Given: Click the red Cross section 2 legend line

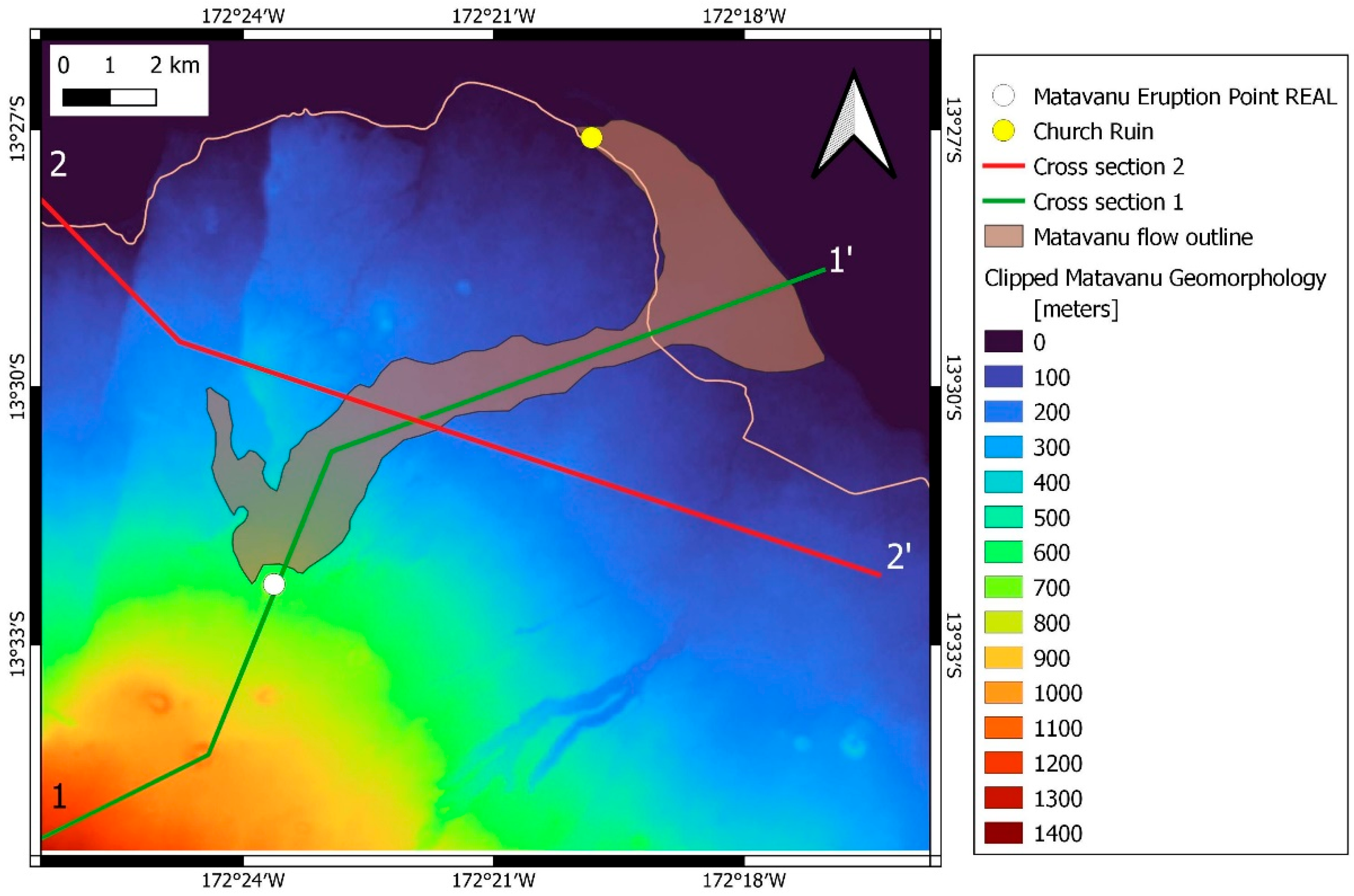Looking at the screenshot, I should point(1003,166).
